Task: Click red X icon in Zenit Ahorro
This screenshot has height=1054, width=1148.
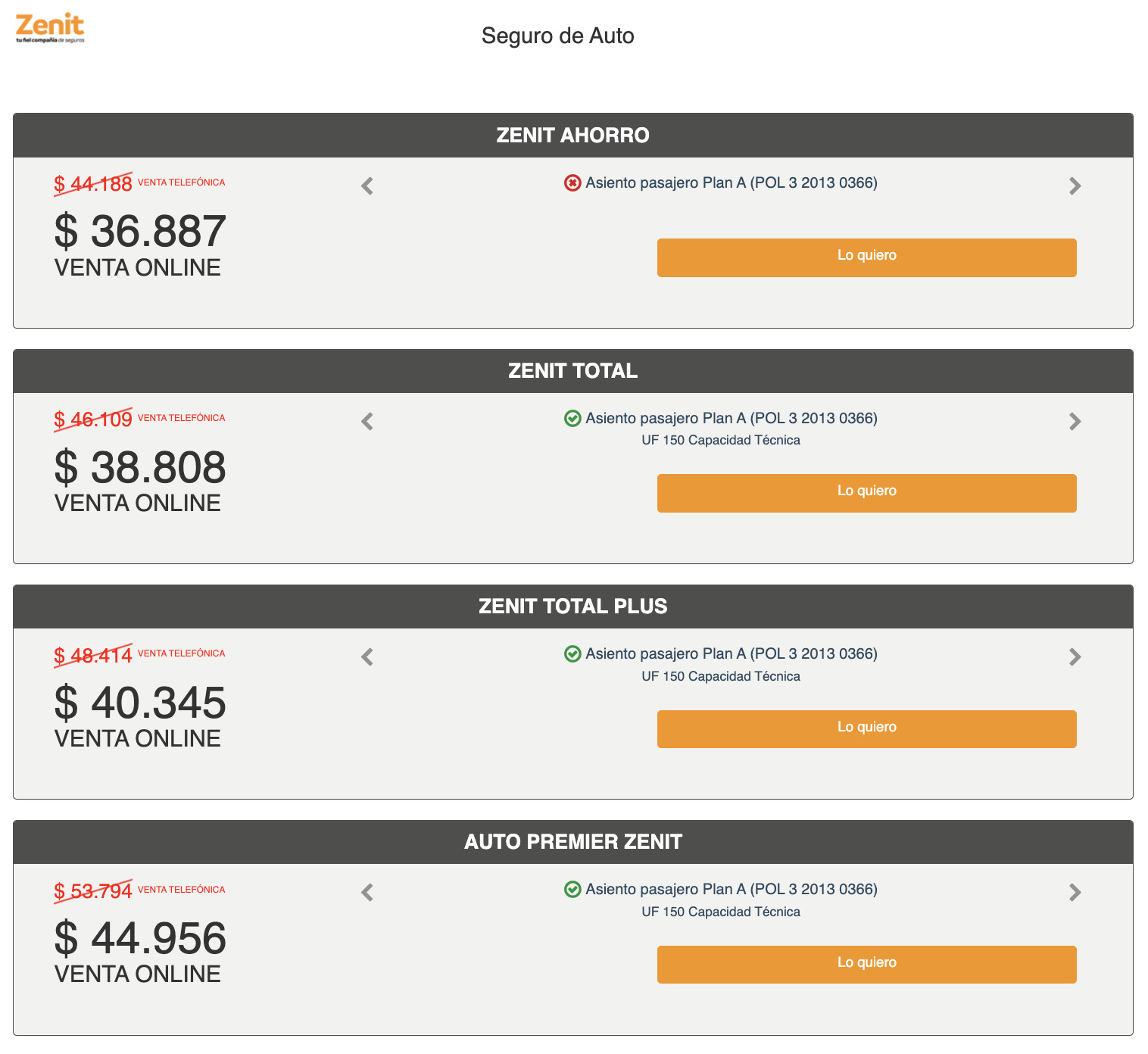Action: pyautogui.click(x=572, y=183)
